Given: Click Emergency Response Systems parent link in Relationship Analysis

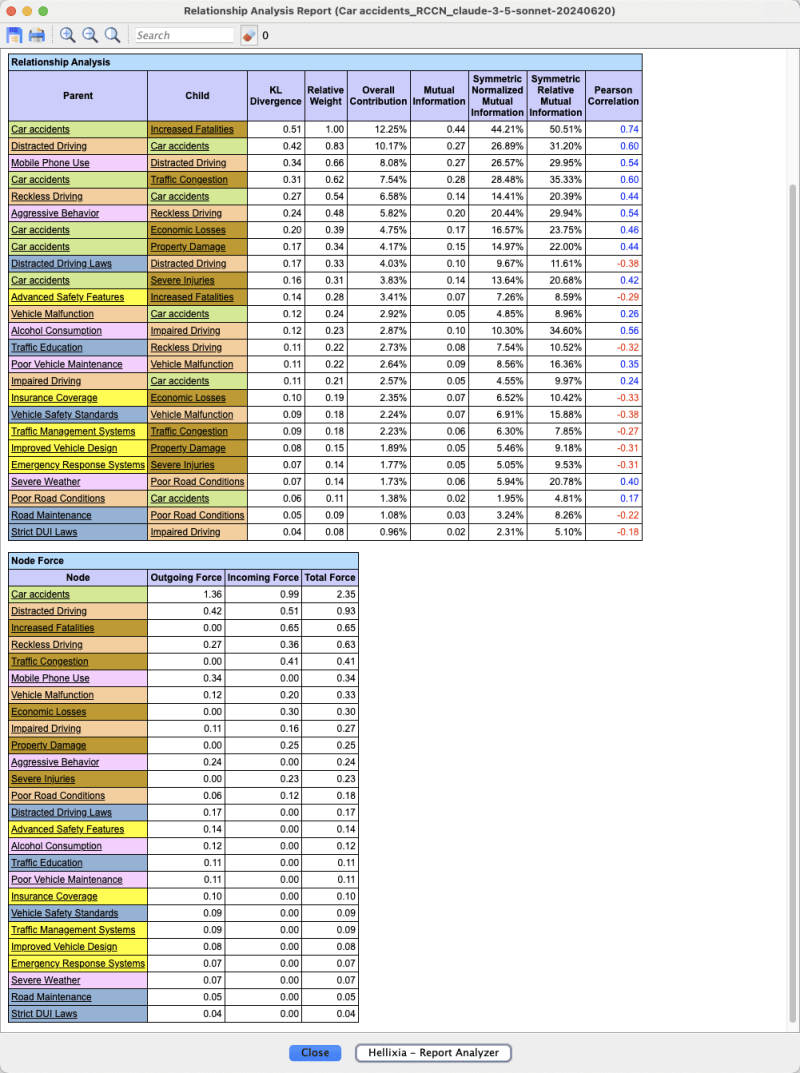Looking at the screenshot, I should (x=77, y=465).
